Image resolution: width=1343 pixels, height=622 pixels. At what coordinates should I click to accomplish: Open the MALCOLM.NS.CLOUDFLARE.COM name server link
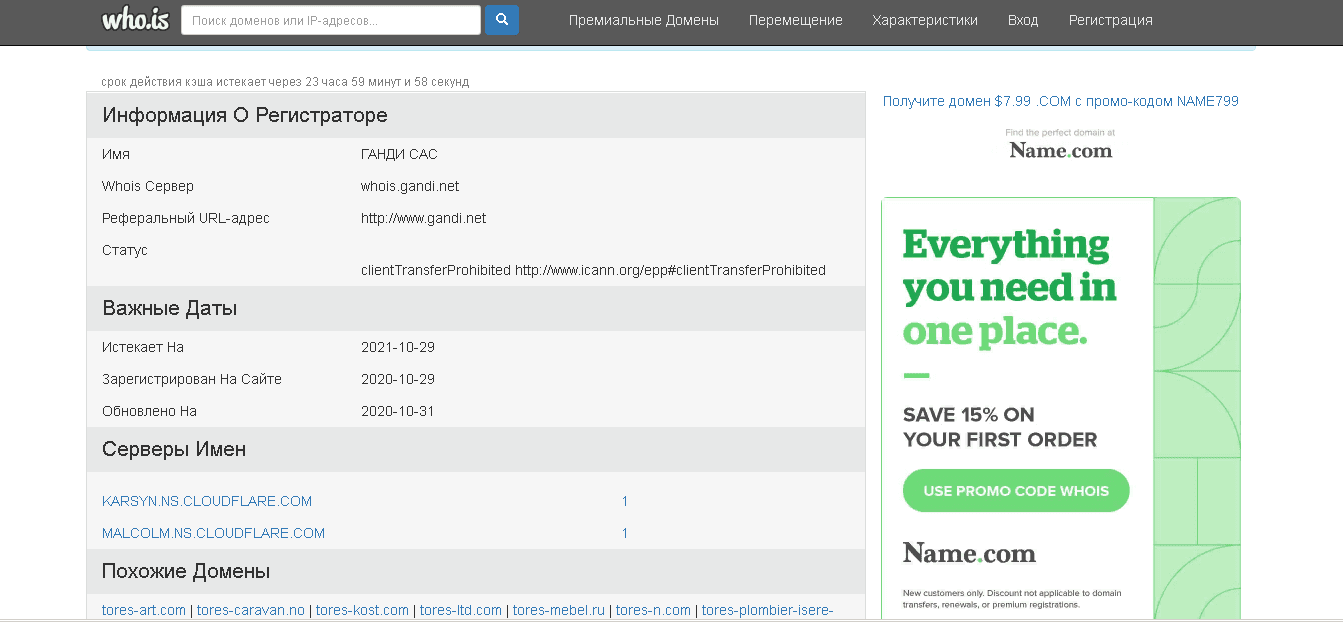213,533
